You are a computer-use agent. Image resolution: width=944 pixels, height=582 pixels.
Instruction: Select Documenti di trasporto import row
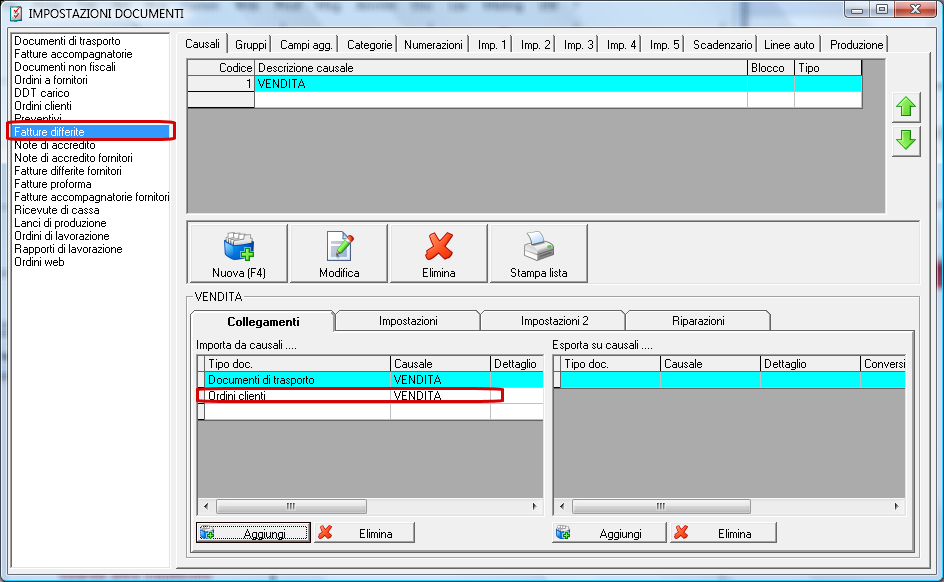[370, 380]
